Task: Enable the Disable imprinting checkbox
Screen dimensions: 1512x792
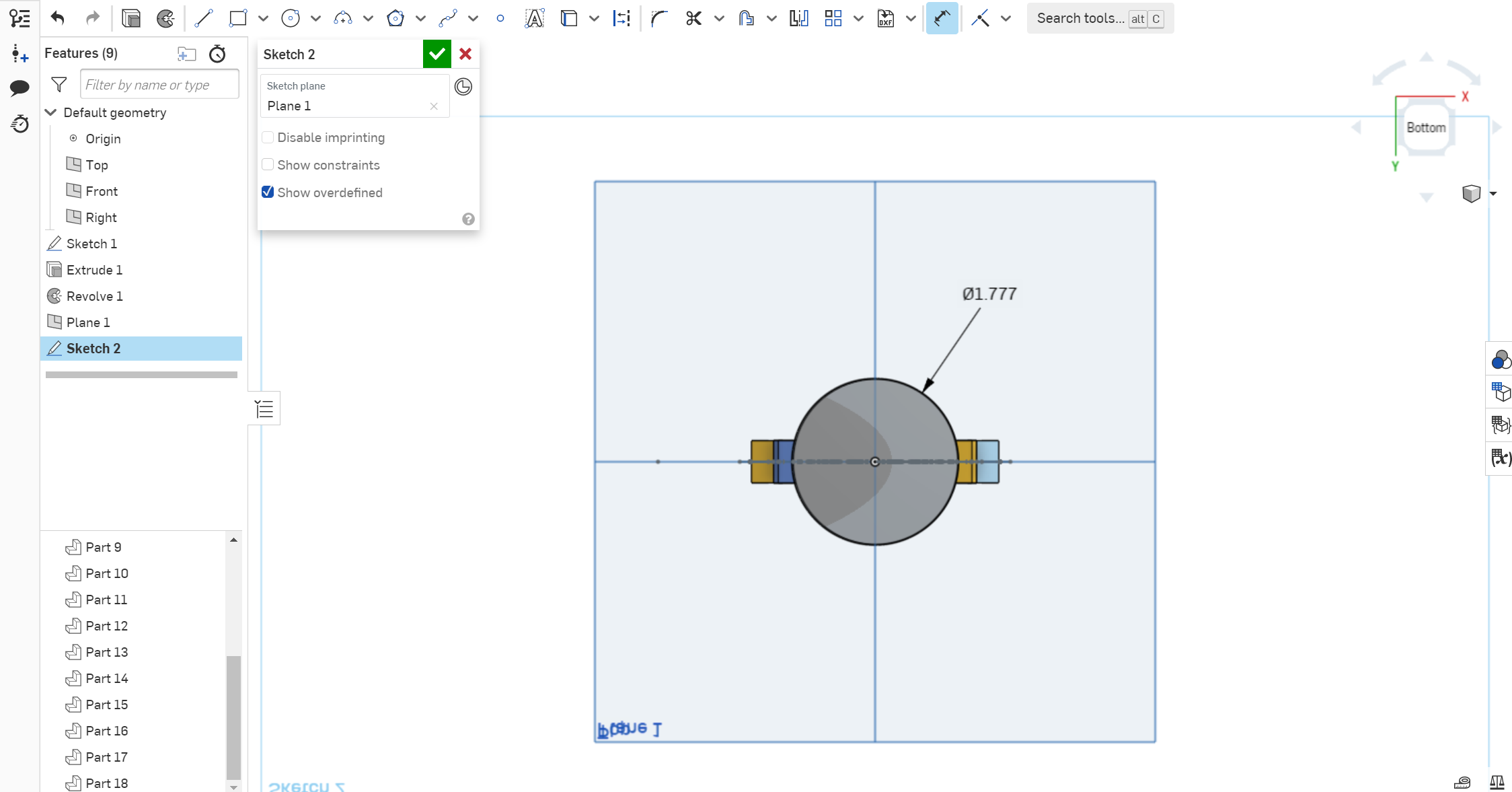Action: (268, 137)
